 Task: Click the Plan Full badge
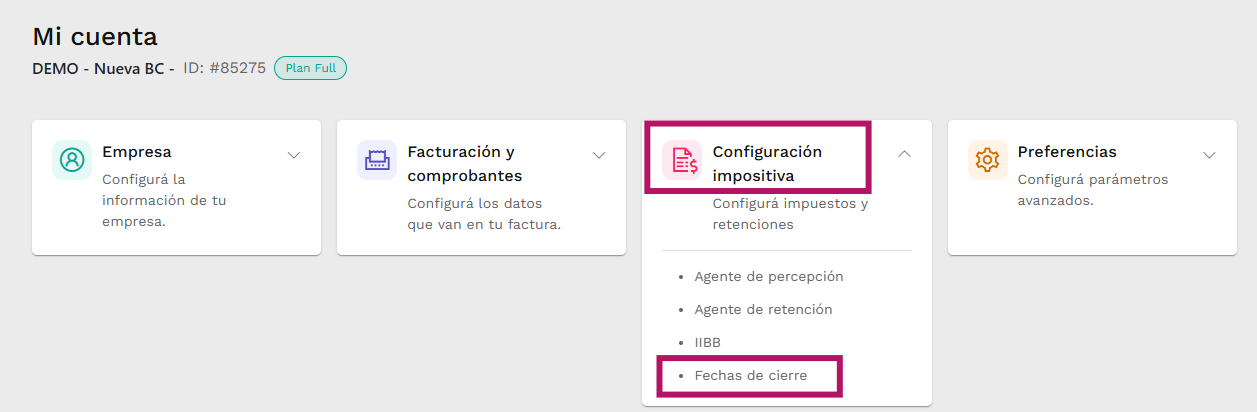(x=310, y=68)
